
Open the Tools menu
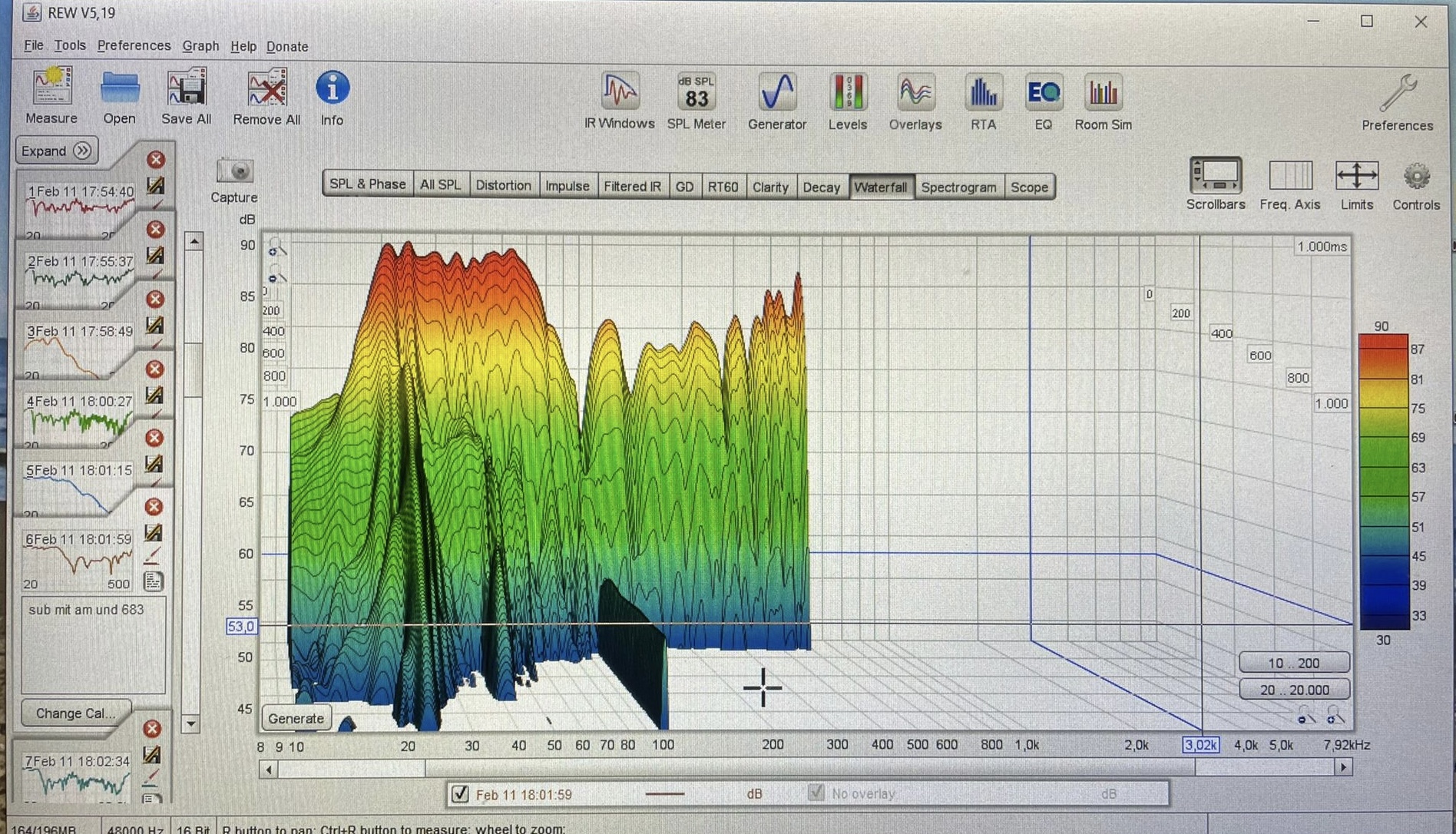pyautogui.click(x=70, y=45)
